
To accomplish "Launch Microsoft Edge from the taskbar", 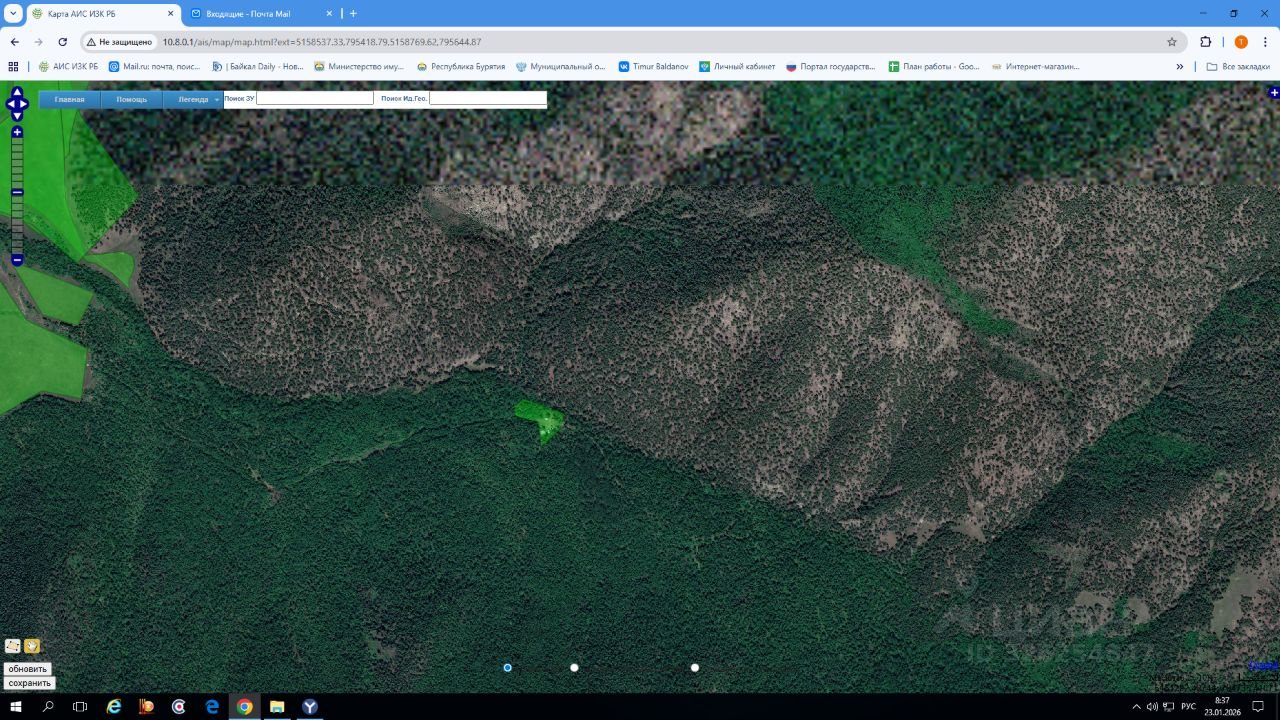I will 212,706.
